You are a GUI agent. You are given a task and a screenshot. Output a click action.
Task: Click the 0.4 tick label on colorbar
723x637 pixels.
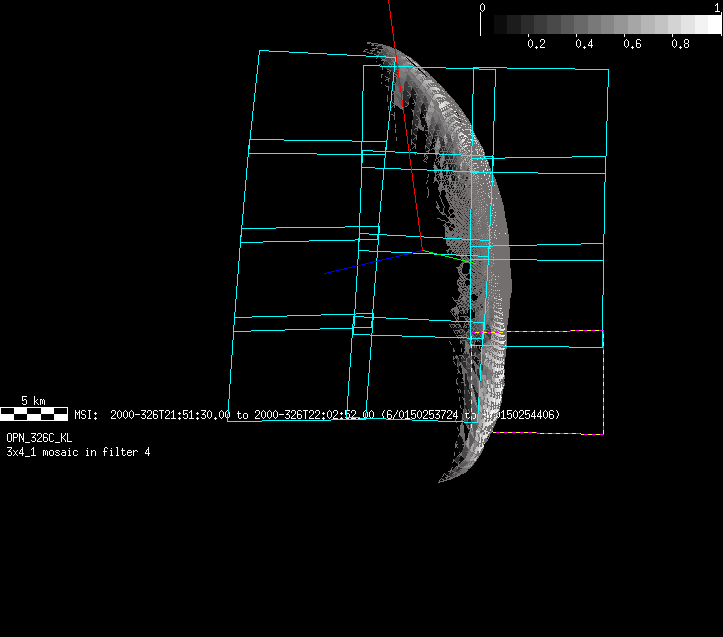[584, 44]
